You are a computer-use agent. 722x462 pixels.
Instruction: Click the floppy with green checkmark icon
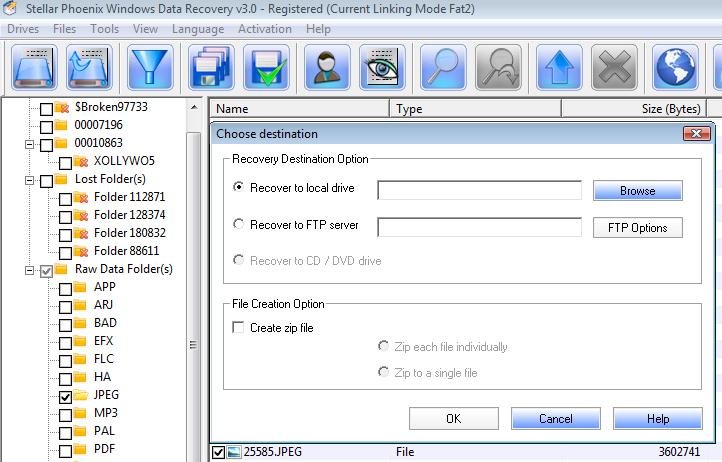(266, 67)
